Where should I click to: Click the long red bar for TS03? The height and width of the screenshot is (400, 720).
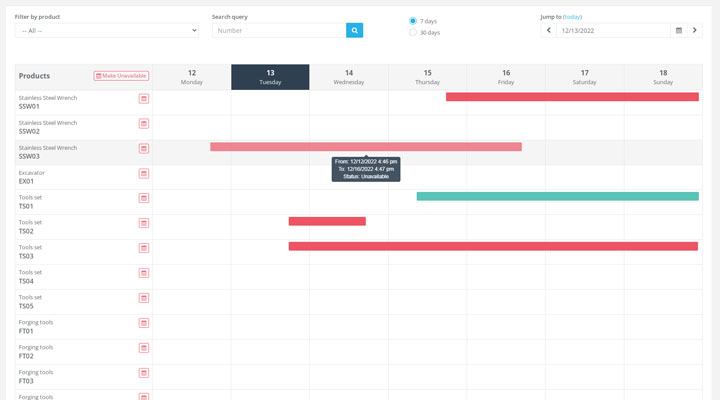point(493,247)
